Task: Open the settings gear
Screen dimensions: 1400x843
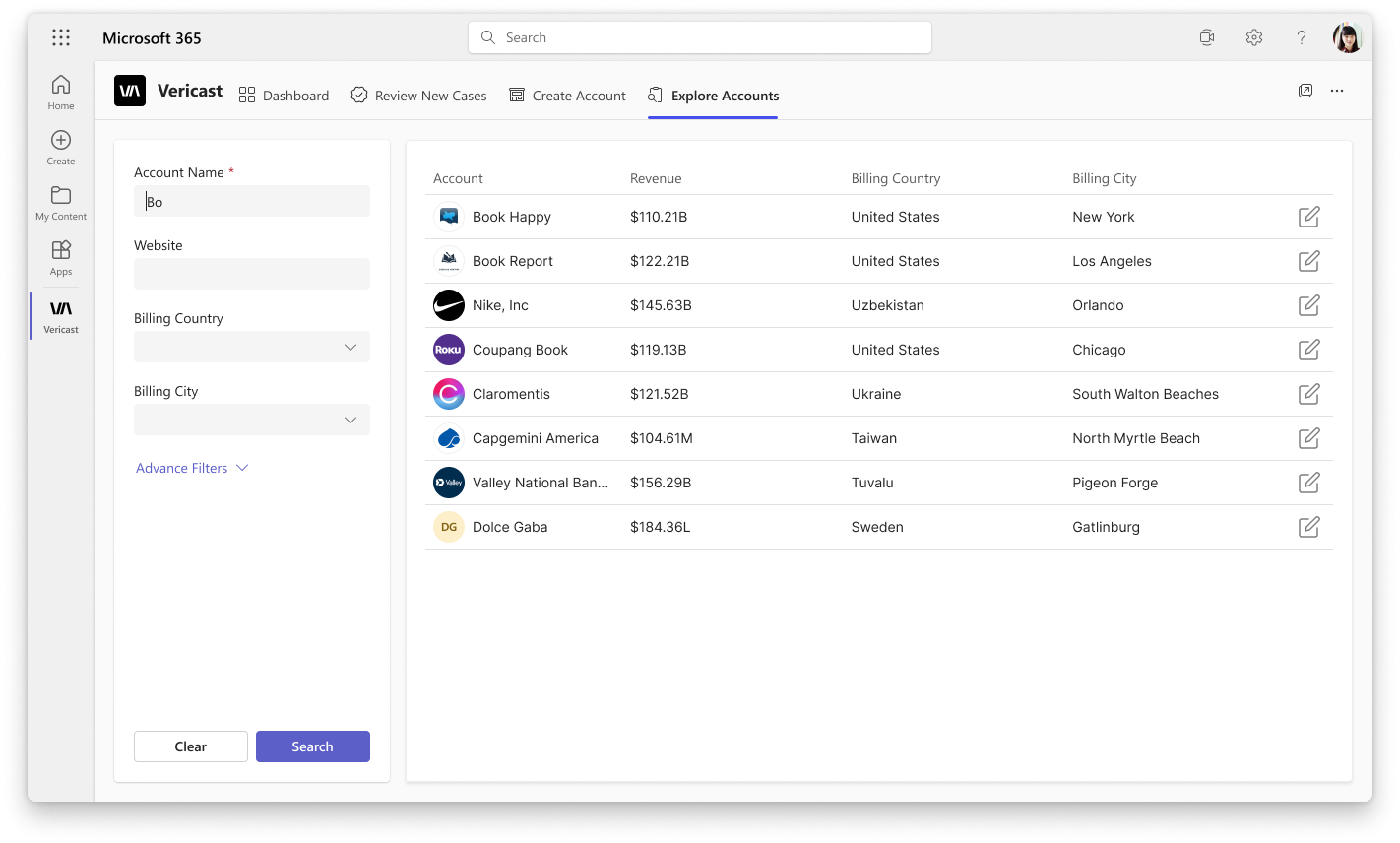Action: pyautogui.click(x=1254, y=37)
